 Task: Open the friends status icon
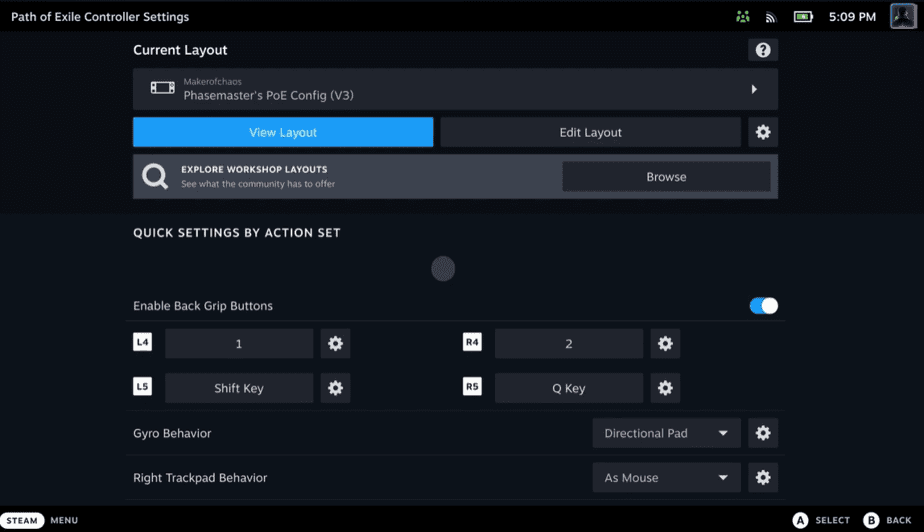pos(742,16)
